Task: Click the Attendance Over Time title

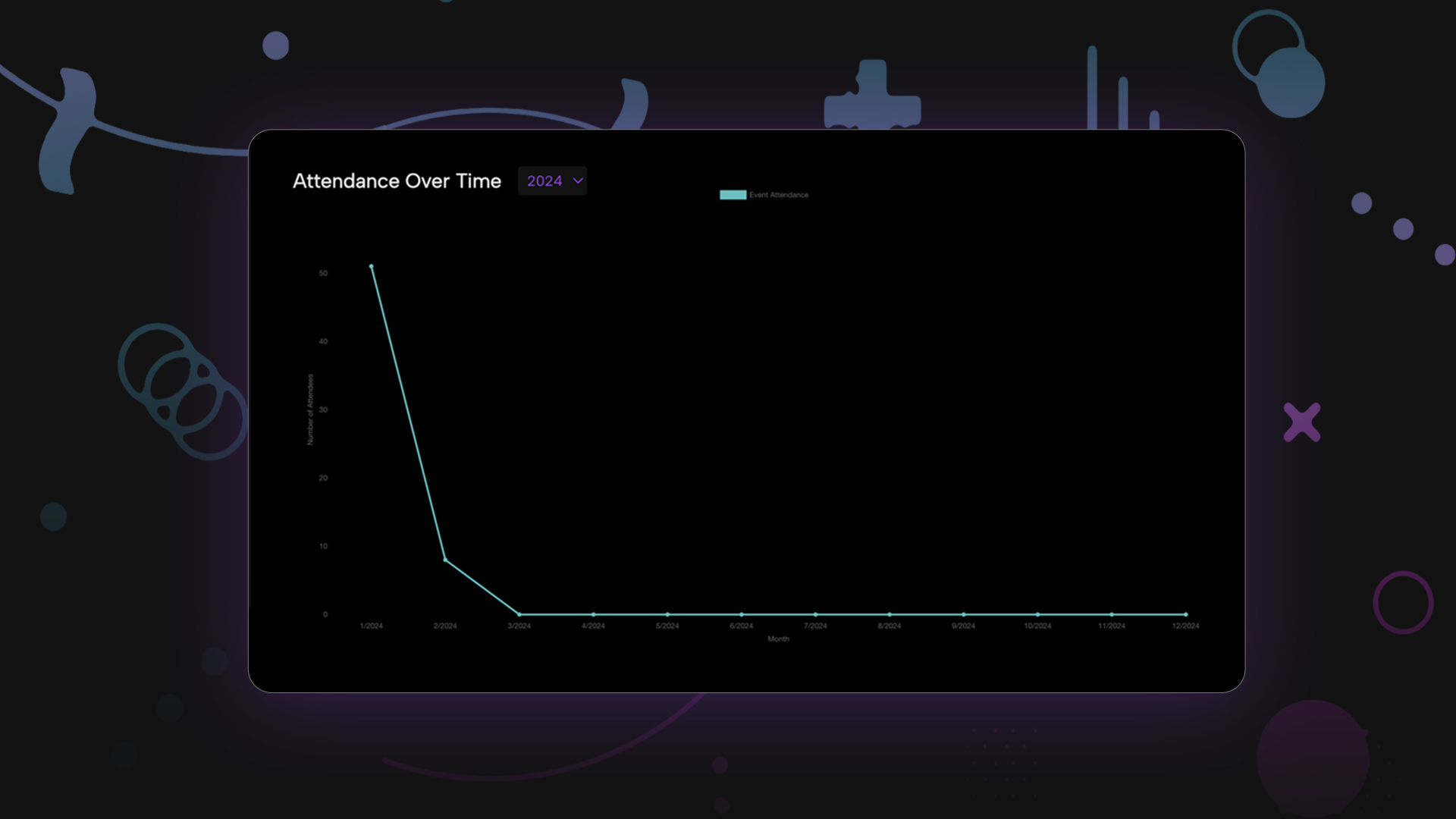Action: pyautogui.click(x=396, y=180)
